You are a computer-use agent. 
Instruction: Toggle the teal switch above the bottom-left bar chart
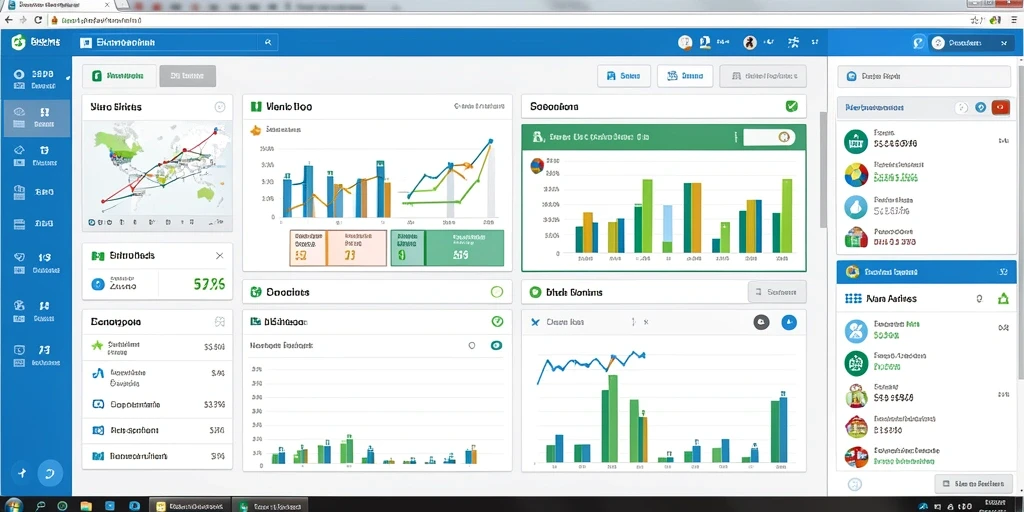(x=496, y=345)
